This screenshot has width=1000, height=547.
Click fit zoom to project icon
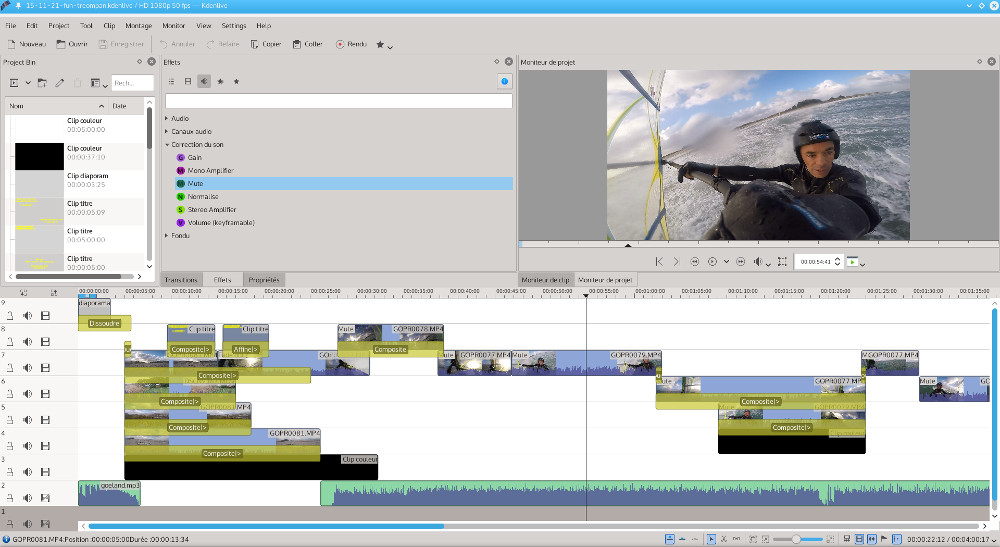click(753, 539)
